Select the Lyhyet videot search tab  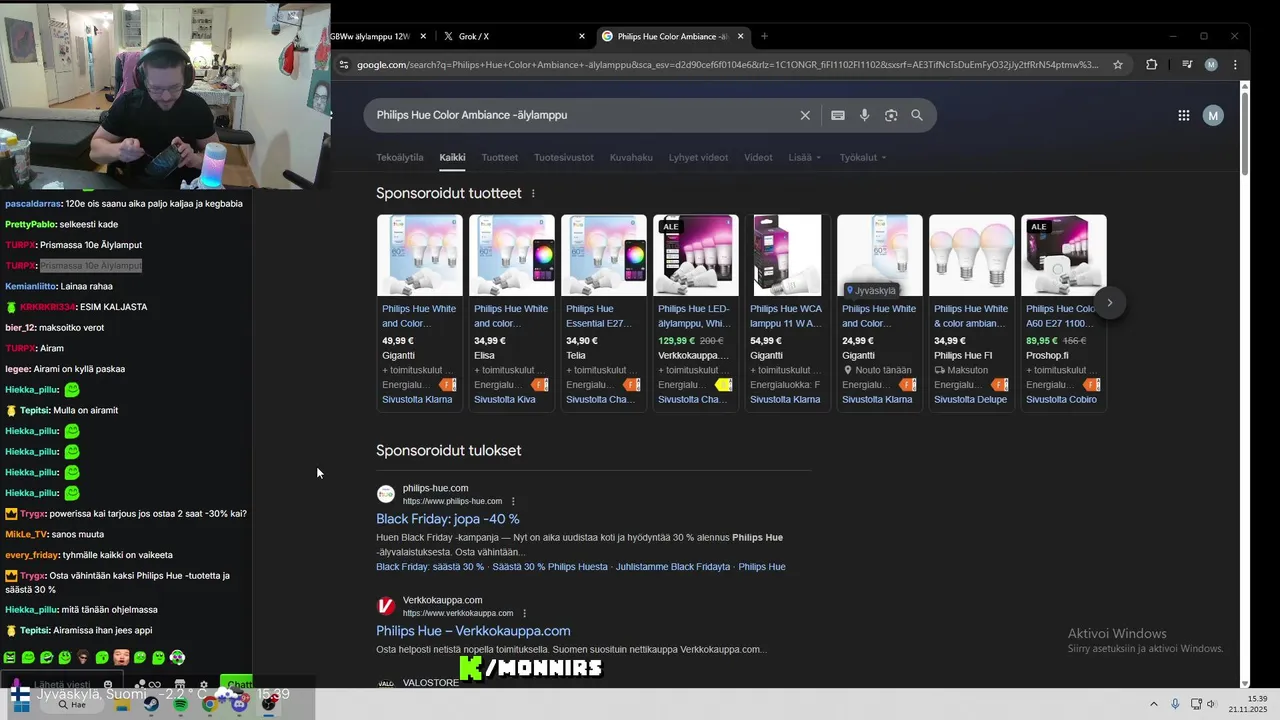click(699, 158)
